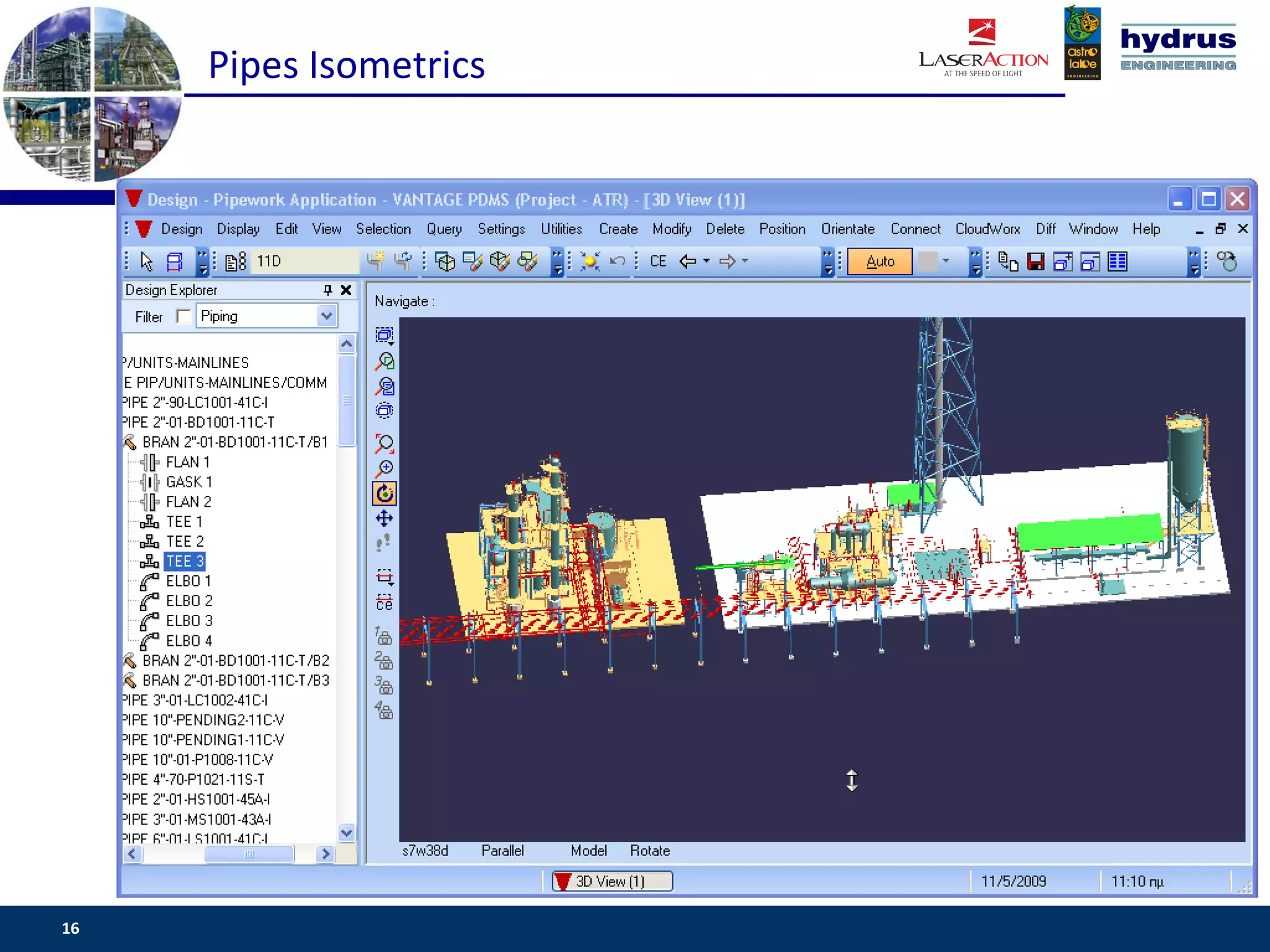This screenshot has height=952, width=1270.
Task: Toggle the Filter checkbox
Action: [183, 317]
